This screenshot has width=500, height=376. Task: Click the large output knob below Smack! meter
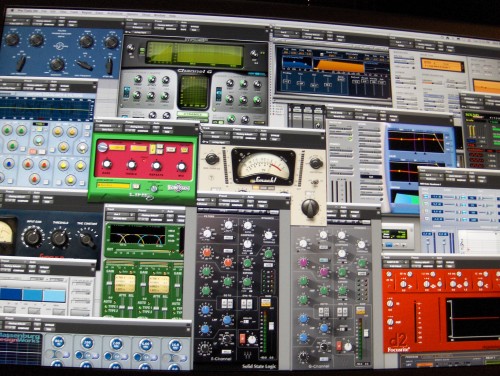[310, 207]
